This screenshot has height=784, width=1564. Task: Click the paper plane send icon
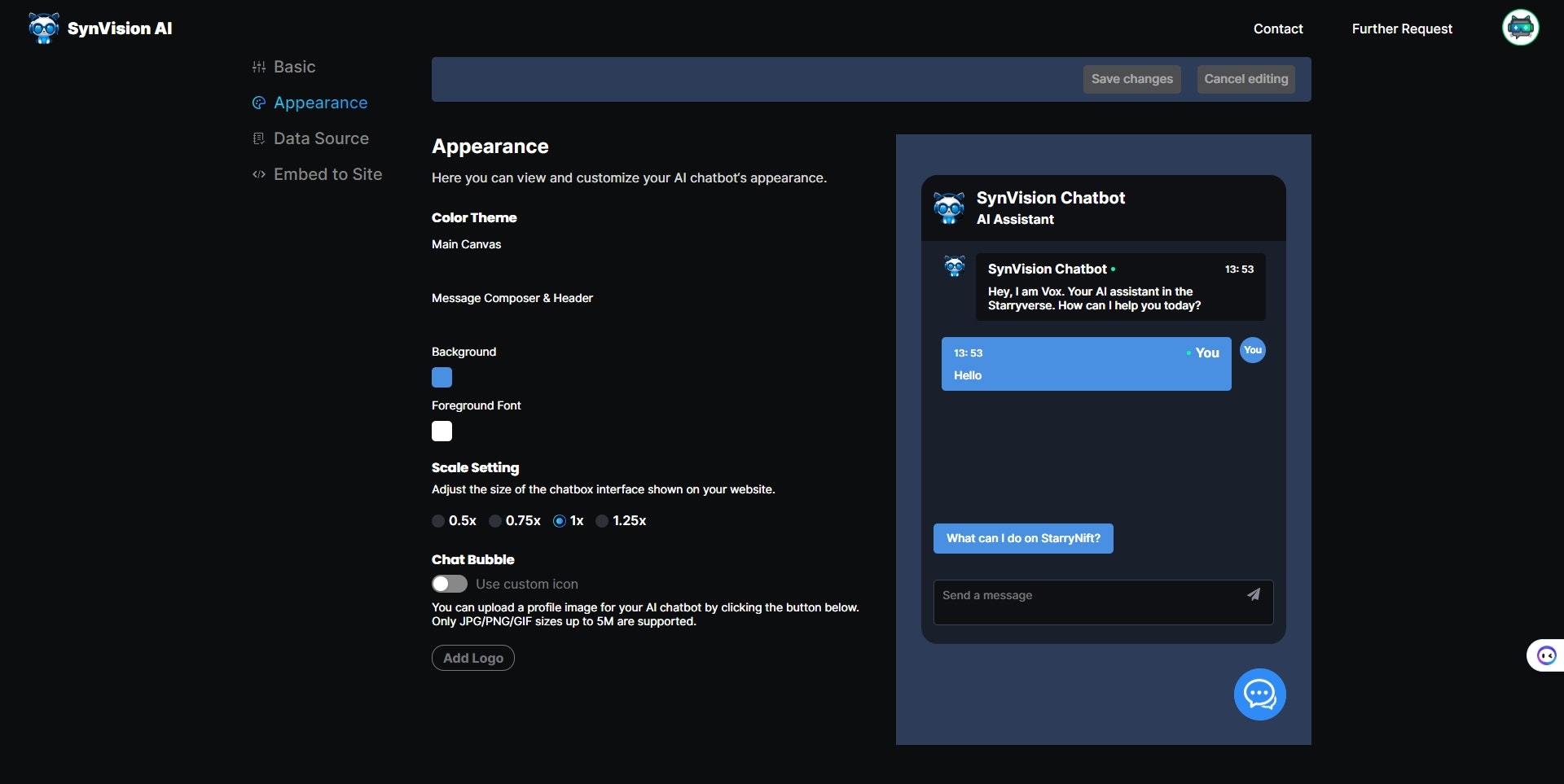coord(1254,595)
